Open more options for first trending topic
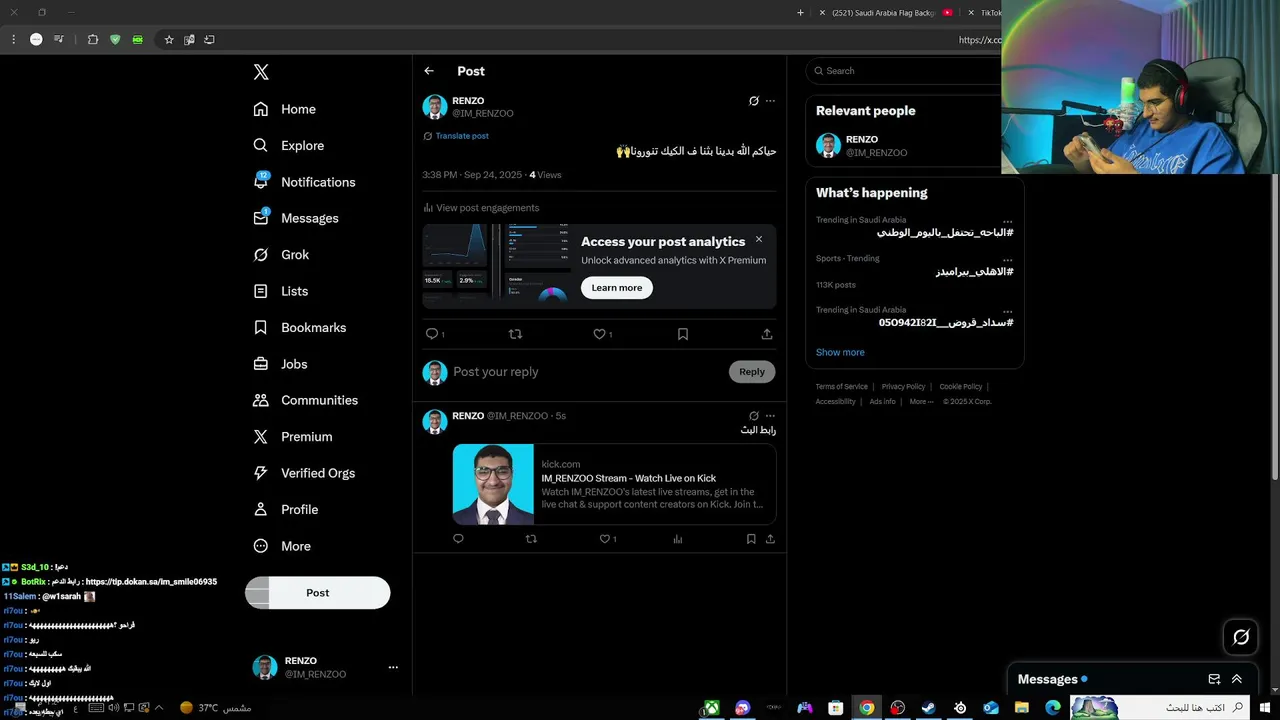1280x720 pixels. (x=1008, y=221)
